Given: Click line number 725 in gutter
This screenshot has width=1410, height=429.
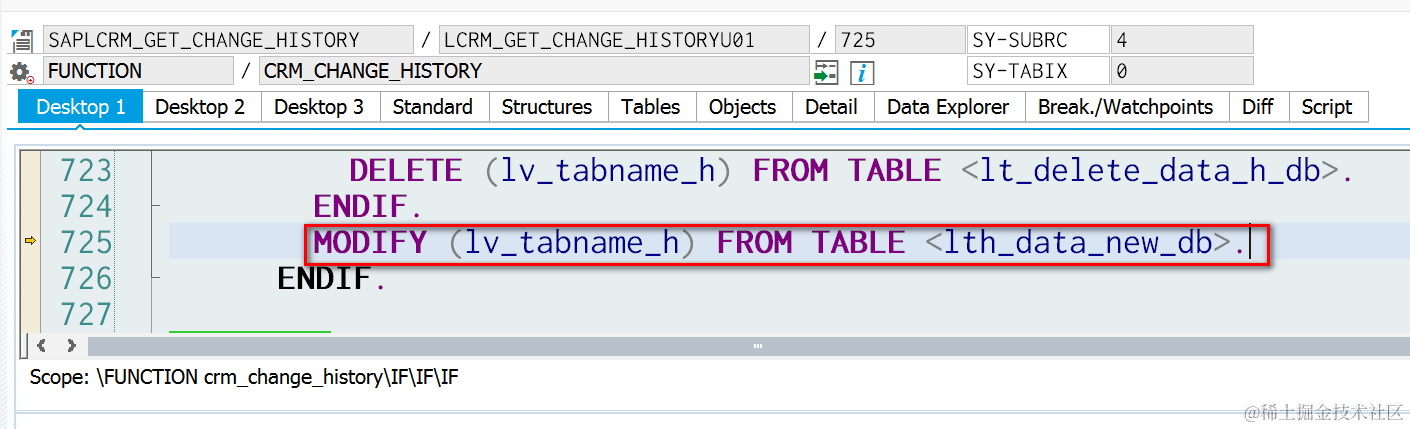Looking at the screenshot, I should point(86,243).
